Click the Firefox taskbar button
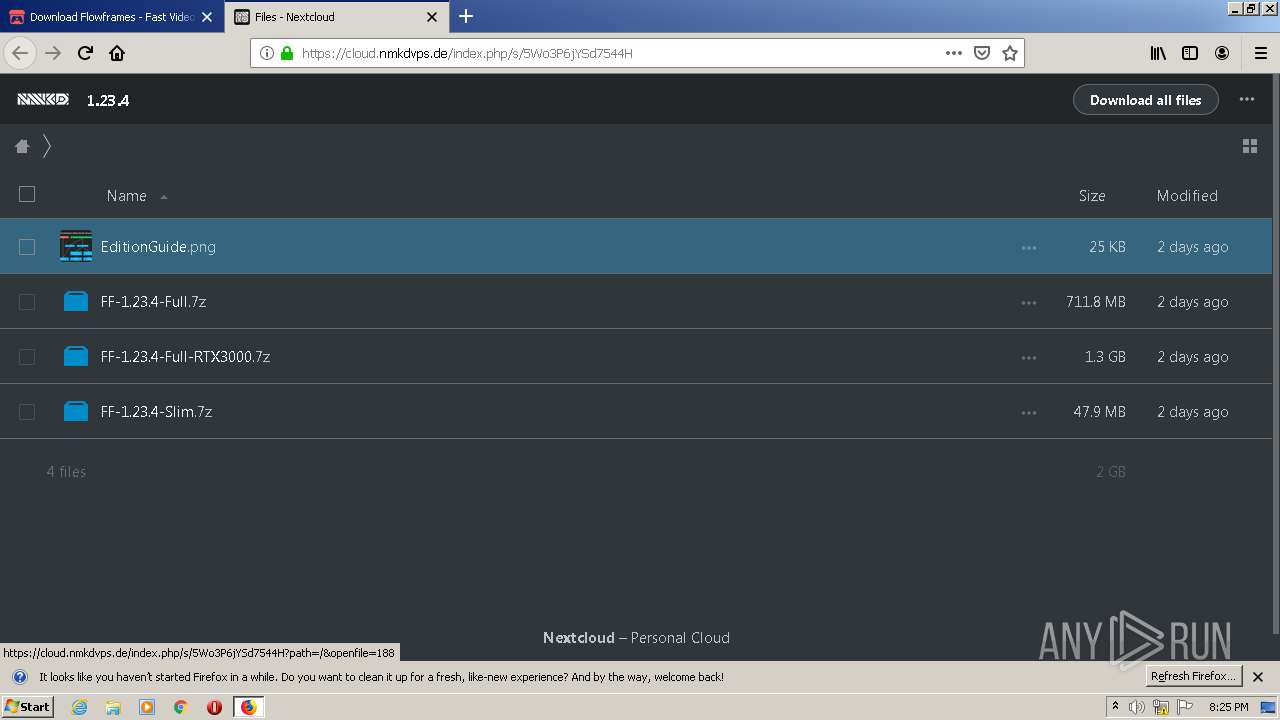The height and width of the screenshot is (720, 1280). tap(248, 707)
